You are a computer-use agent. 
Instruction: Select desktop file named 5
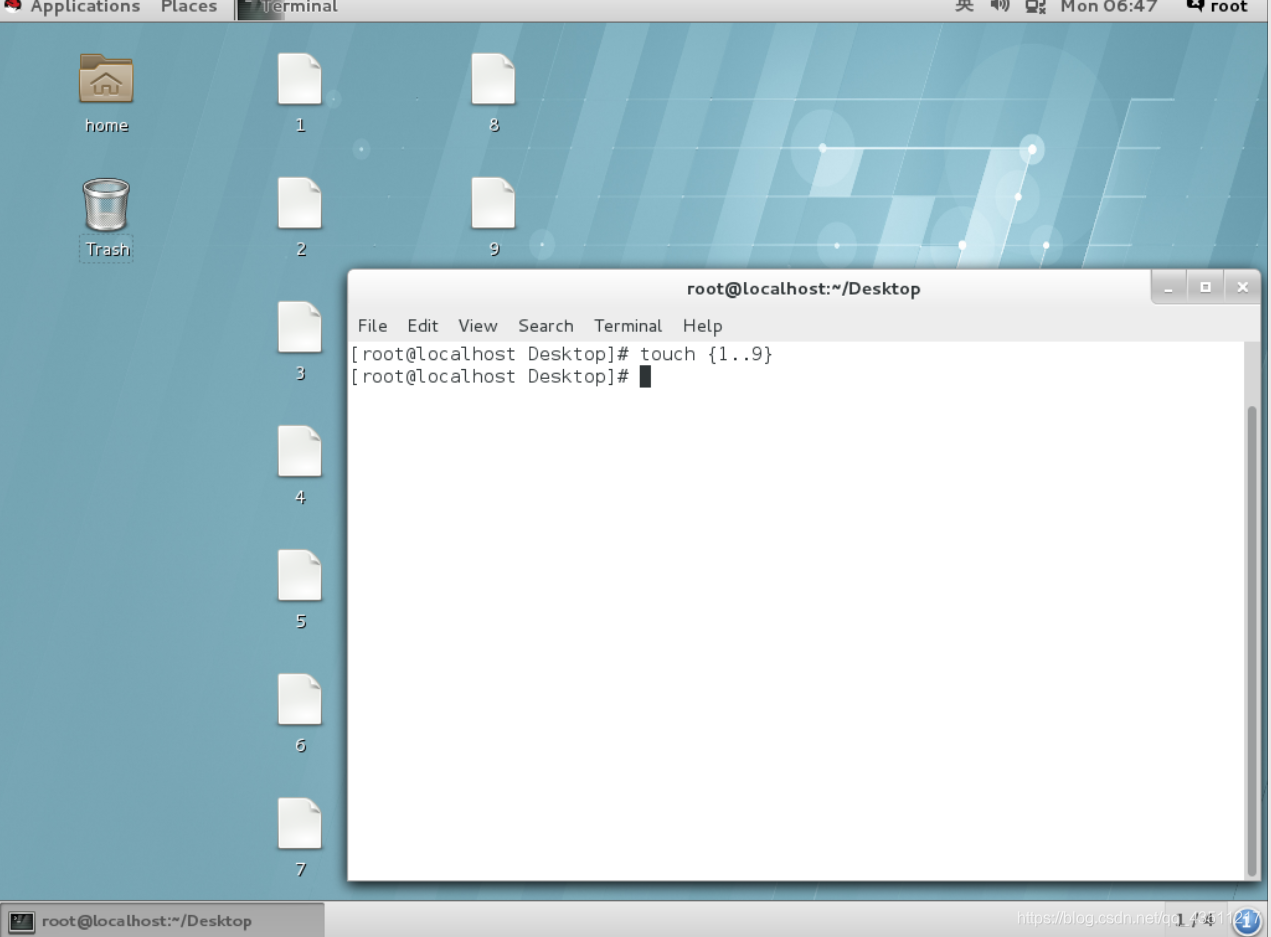tap(300, 576)
